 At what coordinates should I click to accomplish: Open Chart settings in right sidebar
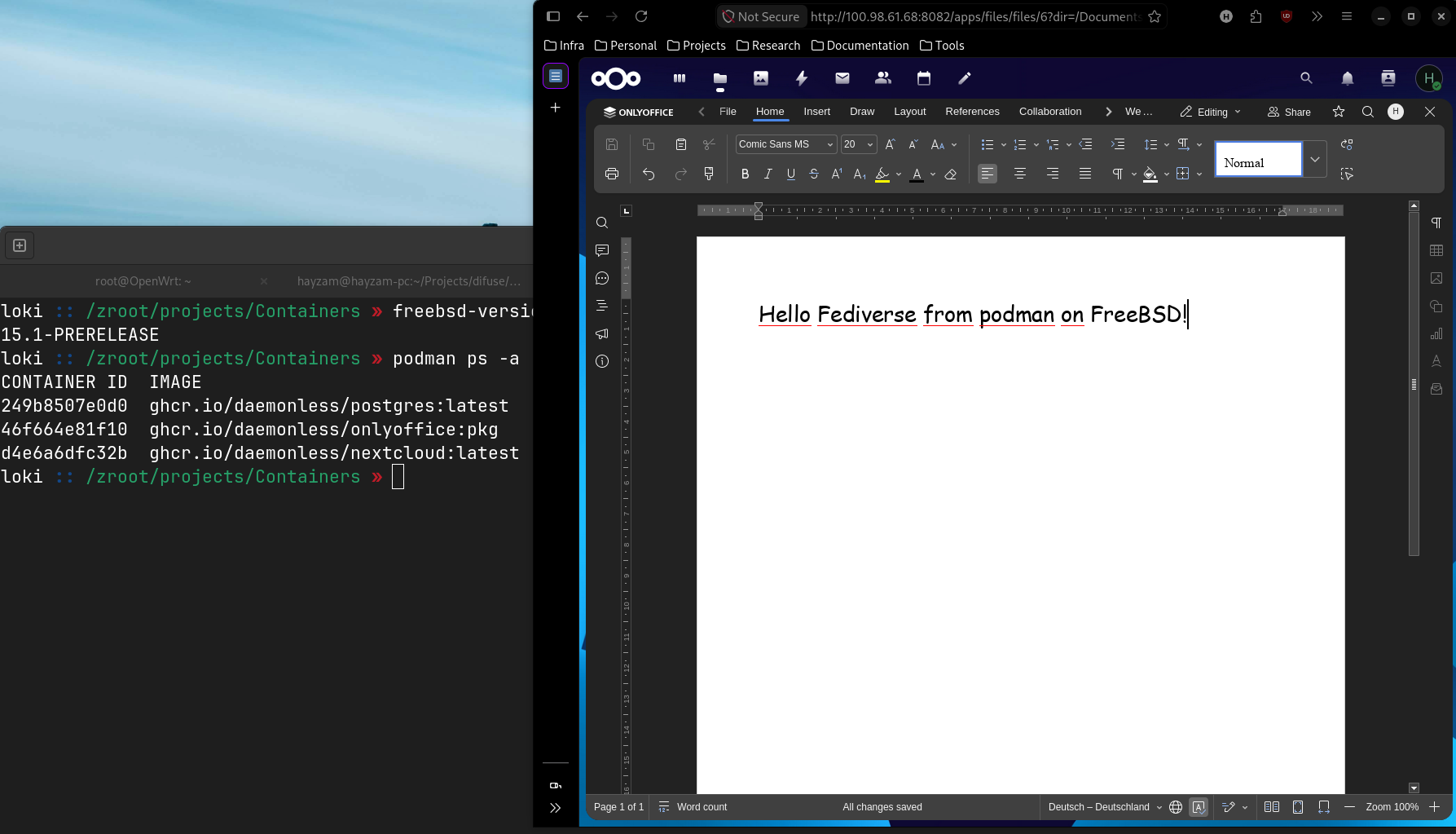(1436, 333)
